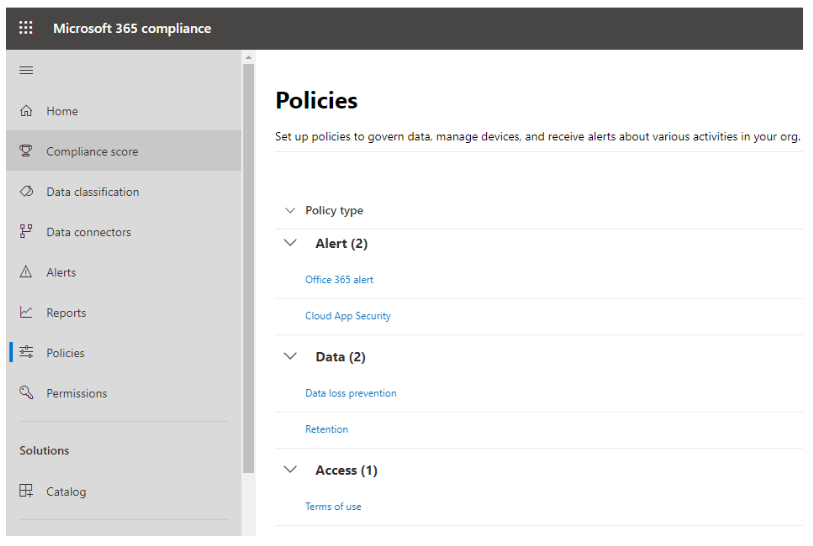Viewport: 813px width, 546px height.
Task: Click the Permissions key icon
Action: (x=26, y=393)
